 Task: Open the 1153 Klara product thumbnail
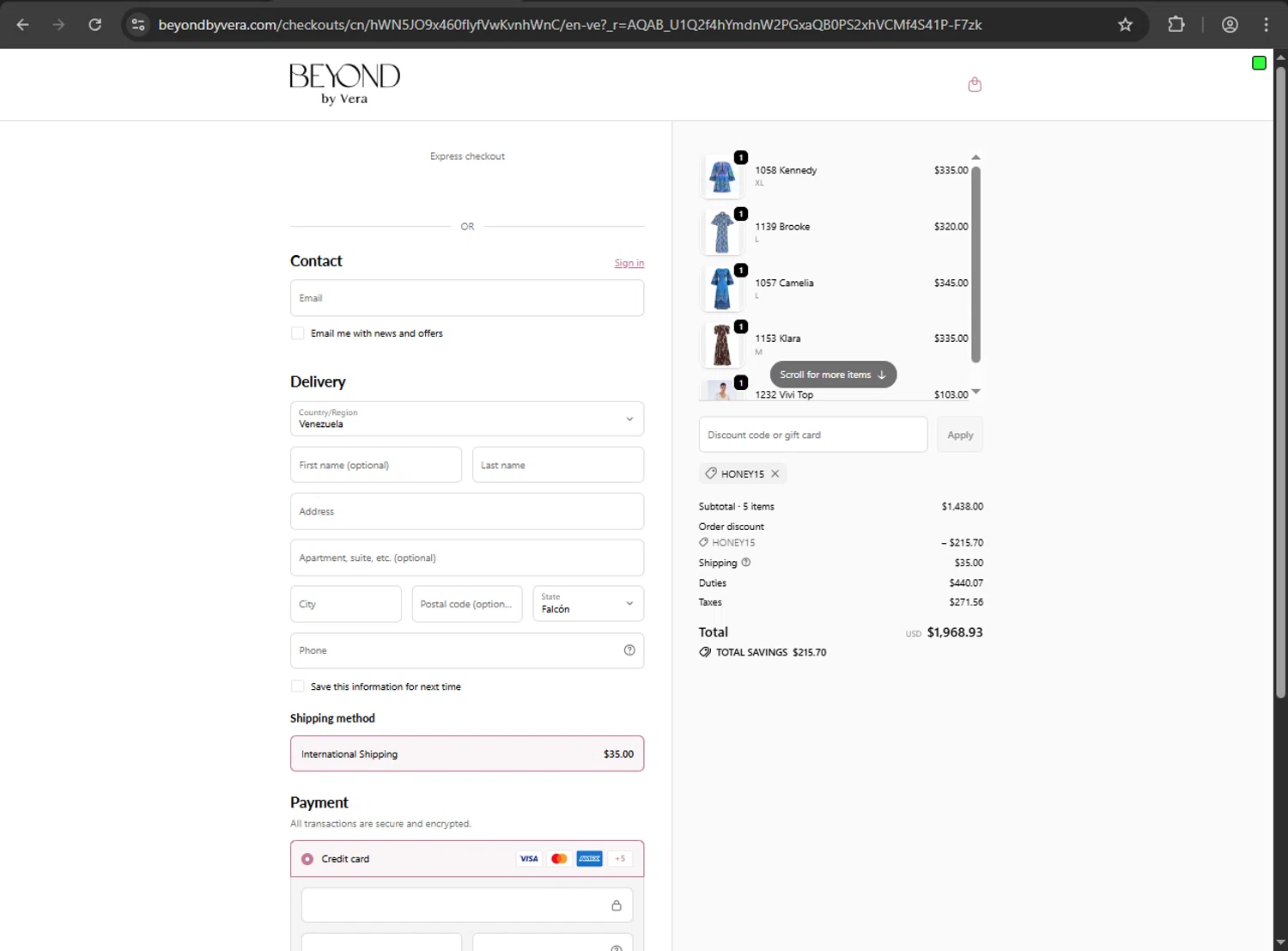(722, 344)
